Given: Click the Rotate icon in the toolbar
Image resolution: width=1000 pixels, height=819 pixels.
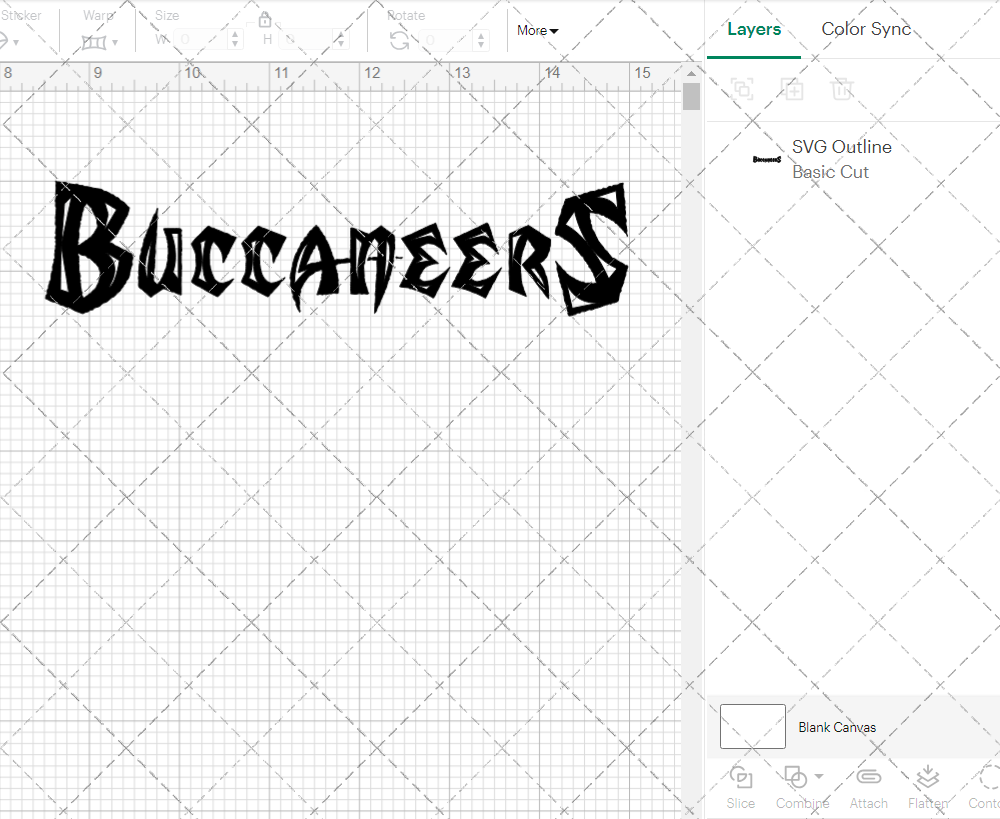Looking at the screenshot, I should pos(399,40).
